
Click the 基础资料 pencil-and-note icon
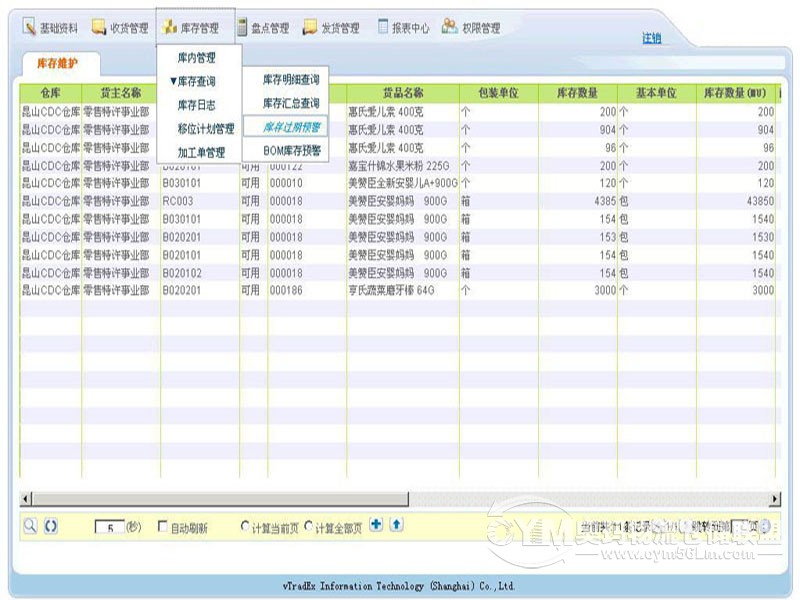[x=29, y=27]
